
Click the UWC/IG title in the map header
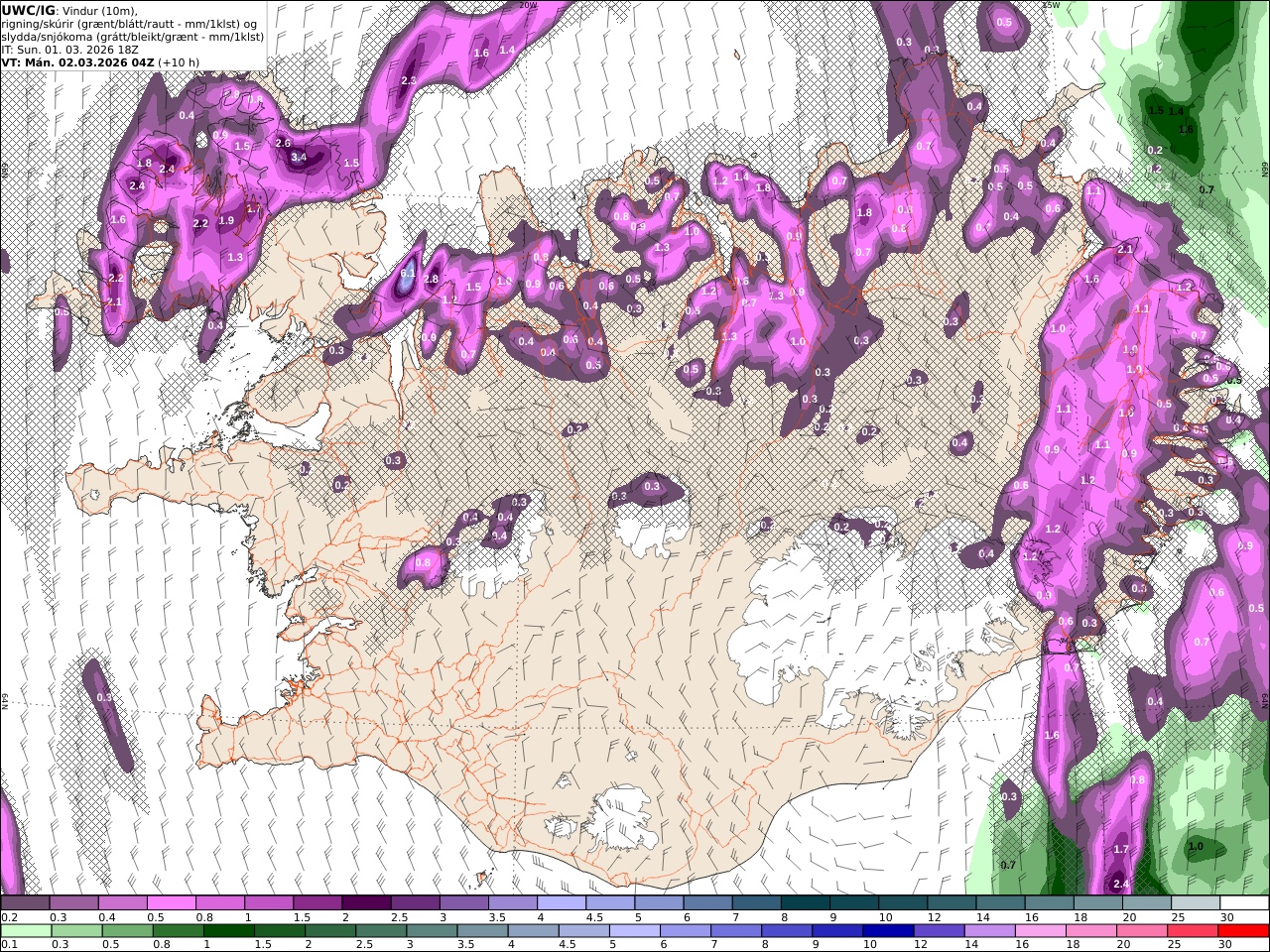tap(28, 10)
